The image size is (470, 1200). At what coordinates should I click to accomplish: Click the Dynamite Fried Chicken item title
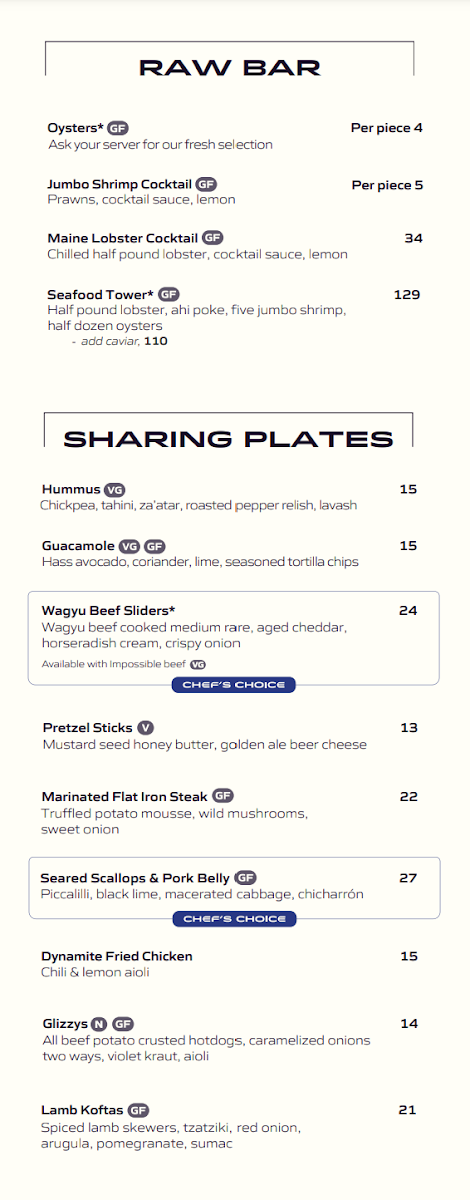coord(117,956)
